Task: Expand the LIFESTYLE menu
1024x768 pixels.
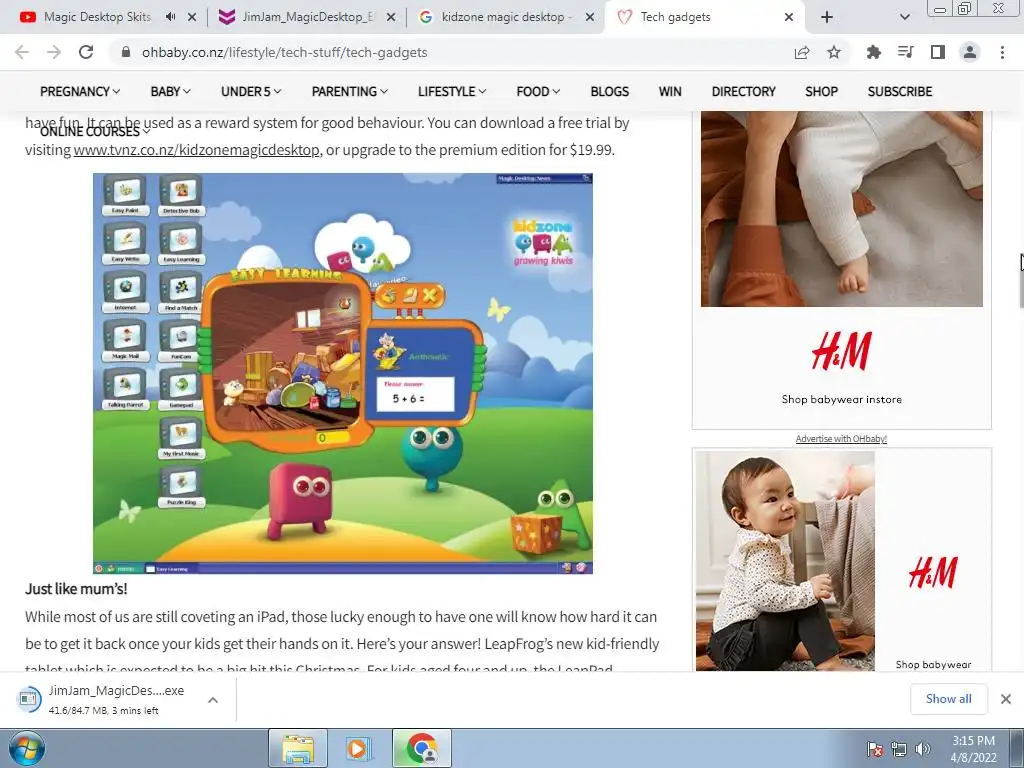Action: pos(452,91)
